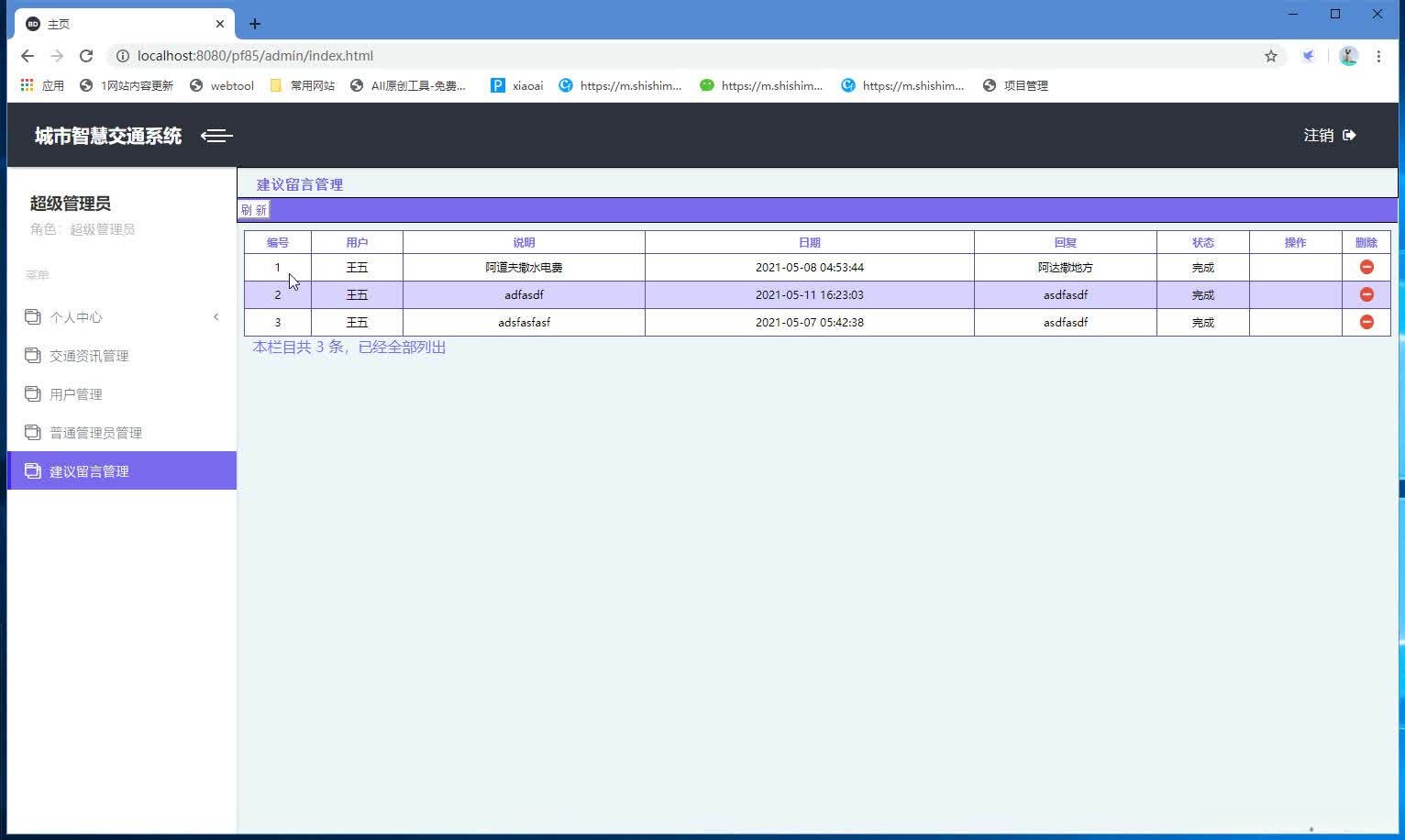Click the 刷新 refresh button

pyautogui.click(x=253, y=210)
